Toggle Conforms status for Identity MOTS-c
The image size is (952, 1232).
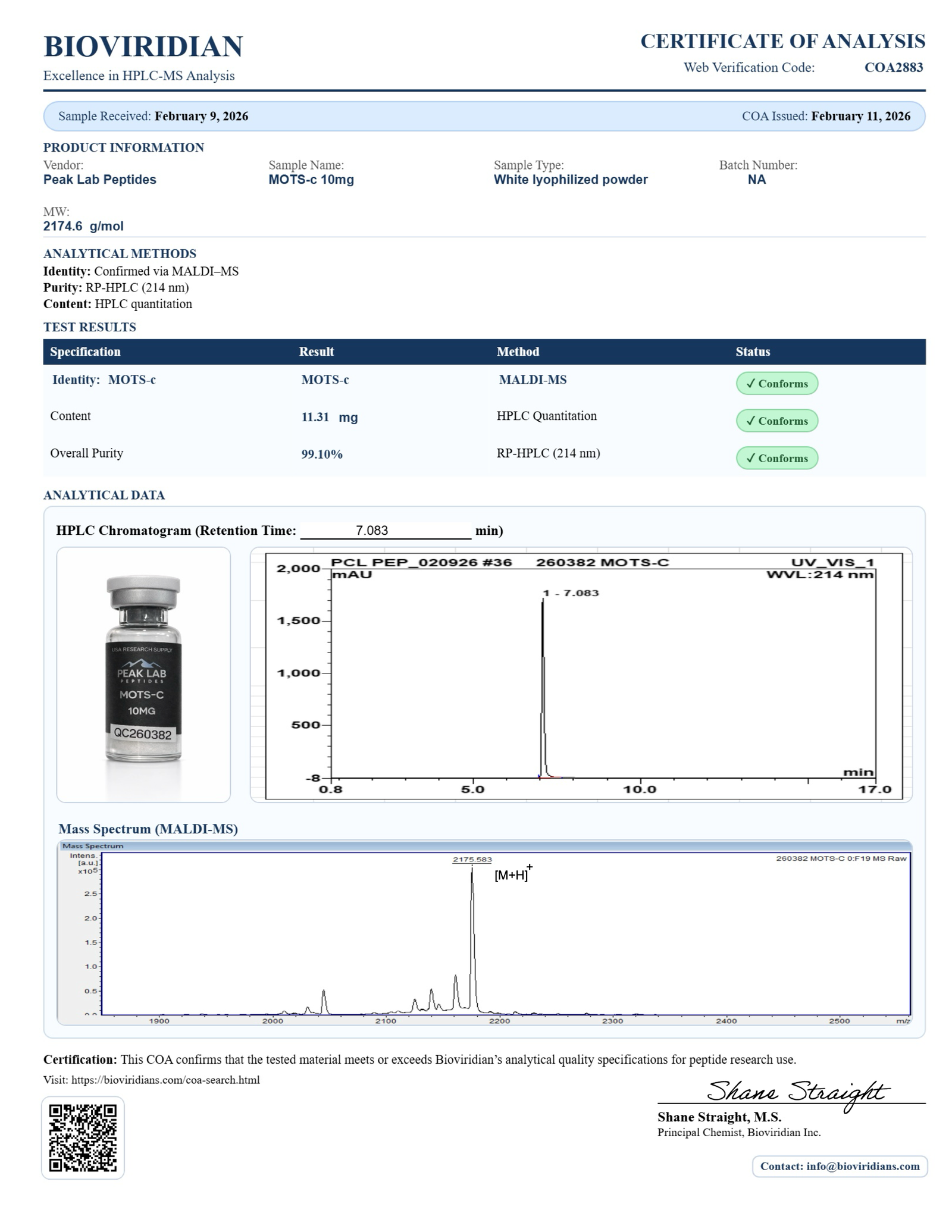pyautogui.click(x=777, y=384)
